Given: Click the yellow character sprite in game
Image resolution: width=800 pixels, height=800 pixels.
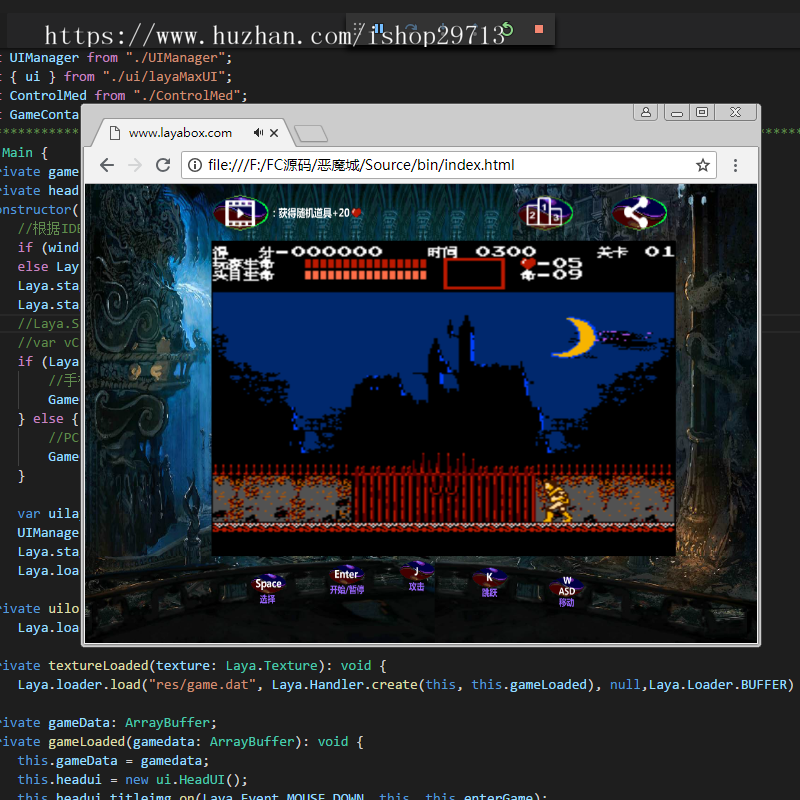Looking at the screenshot, I should click(x=557, y=501).
